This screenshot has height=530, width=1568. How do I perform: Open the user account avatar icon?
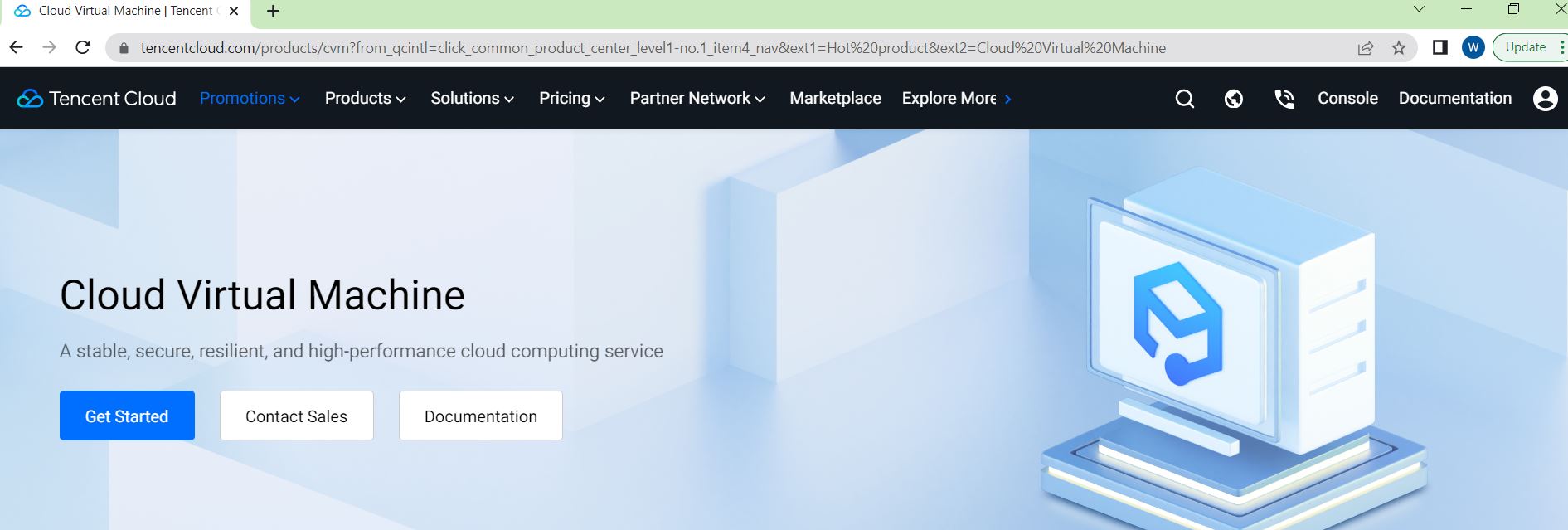(x=1545, y=99)
